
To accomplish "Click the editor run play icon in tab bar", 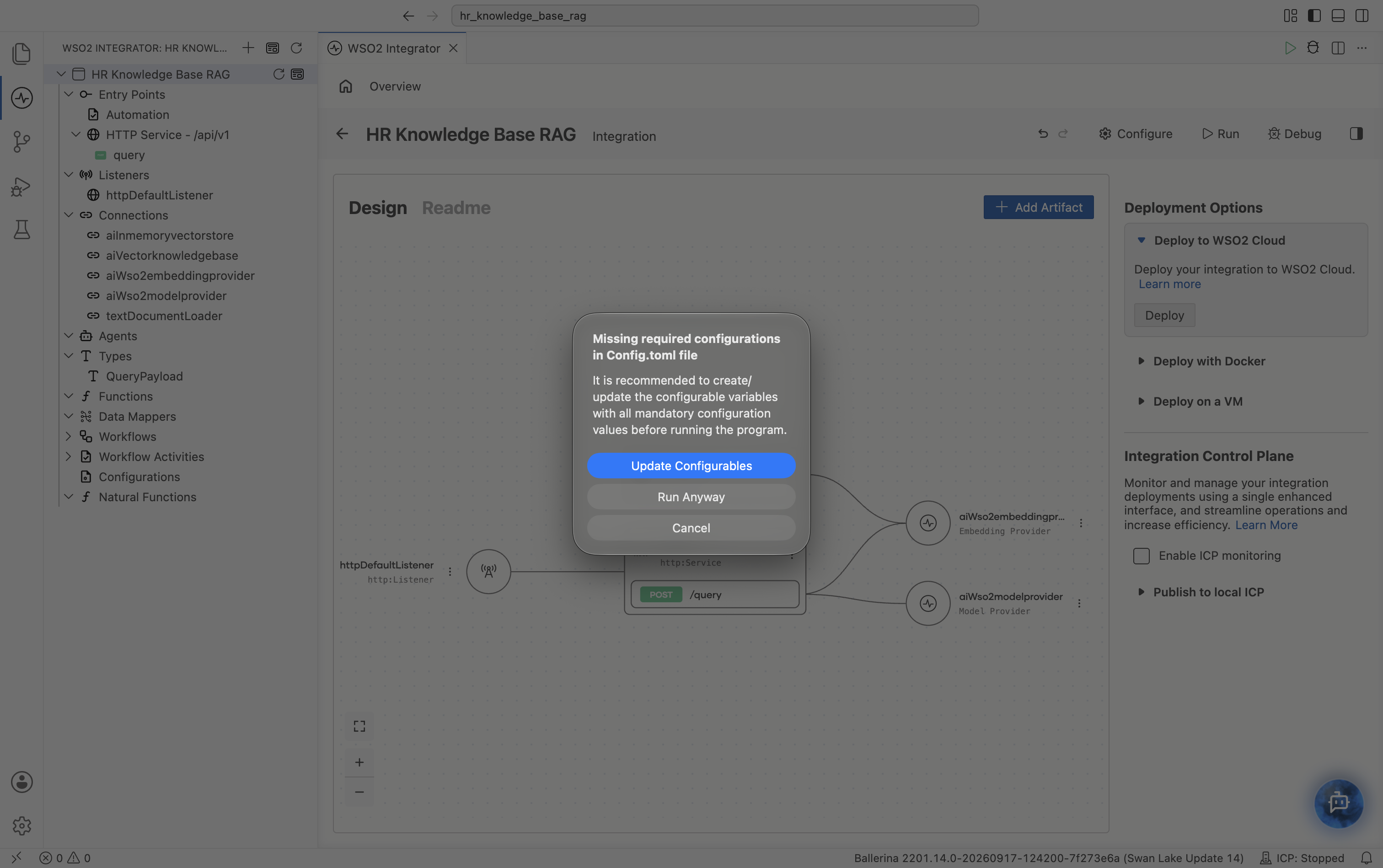I will 1290,48.
